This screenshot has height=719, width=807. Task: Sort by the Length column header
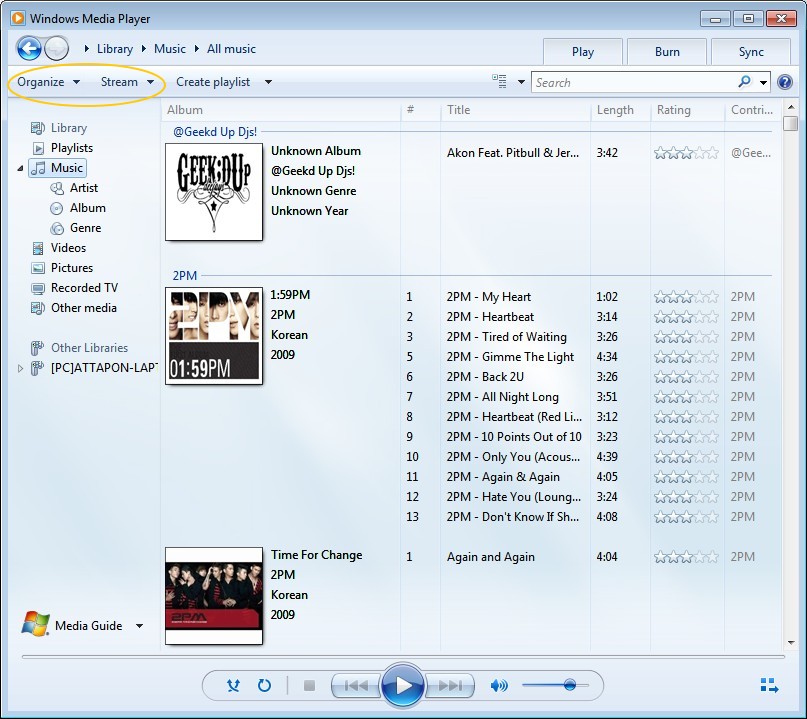[621, 110]
